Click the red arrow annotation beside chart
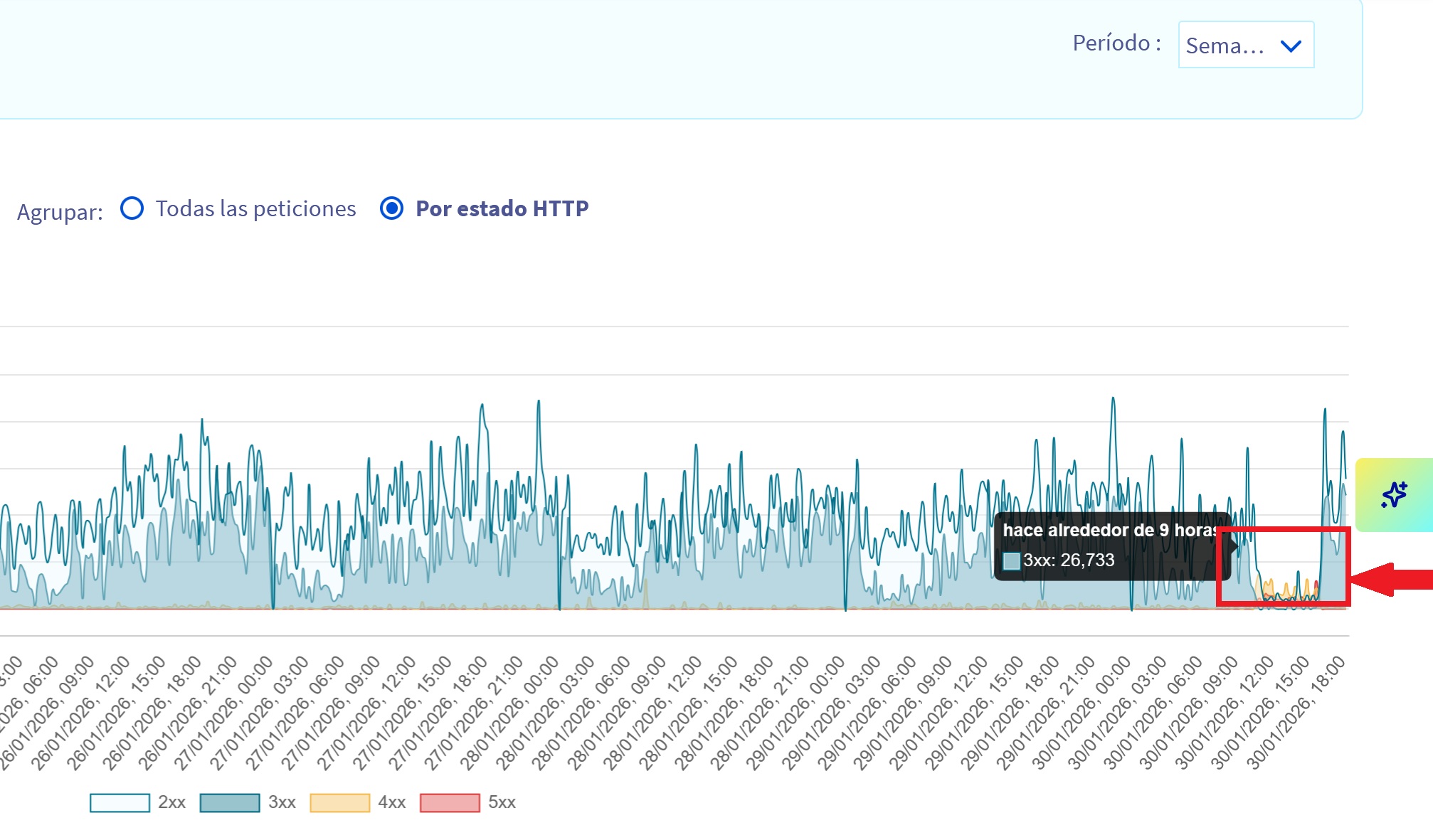 pyautogui.click(x=1392, y=579)
